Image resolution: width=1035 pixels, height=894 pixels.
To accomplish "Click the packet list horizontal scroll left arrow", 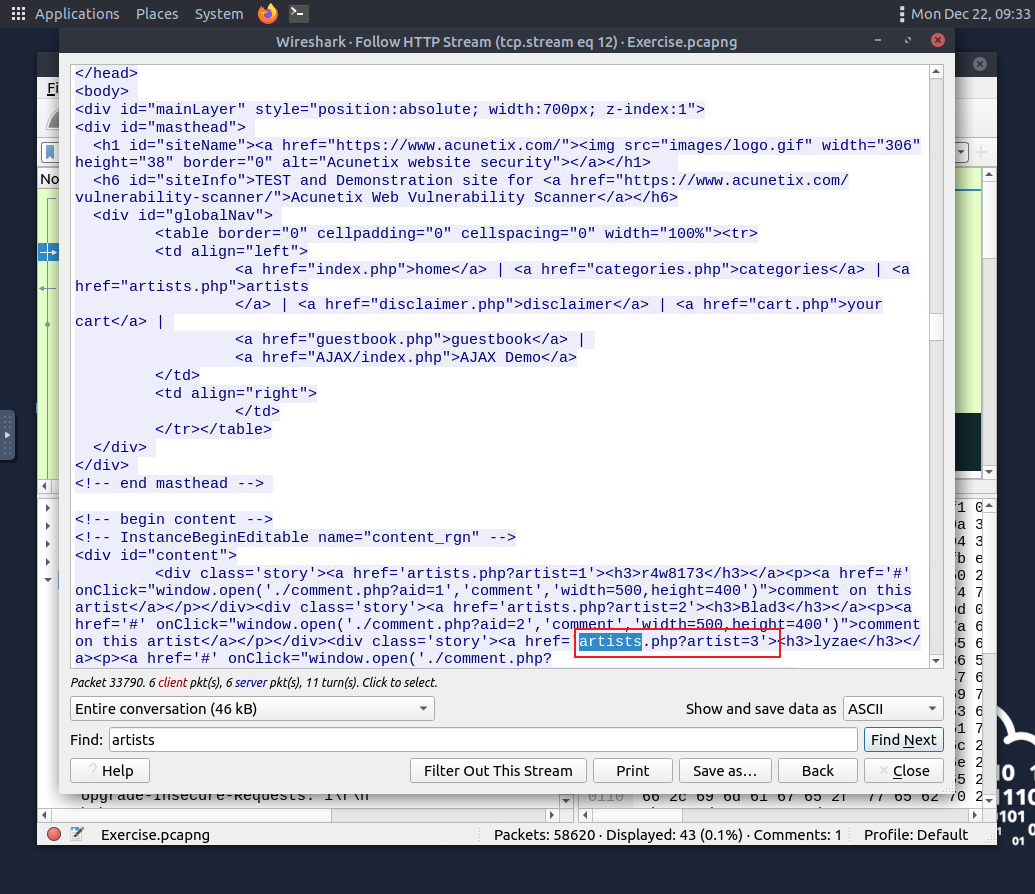I will pos(44,486).
